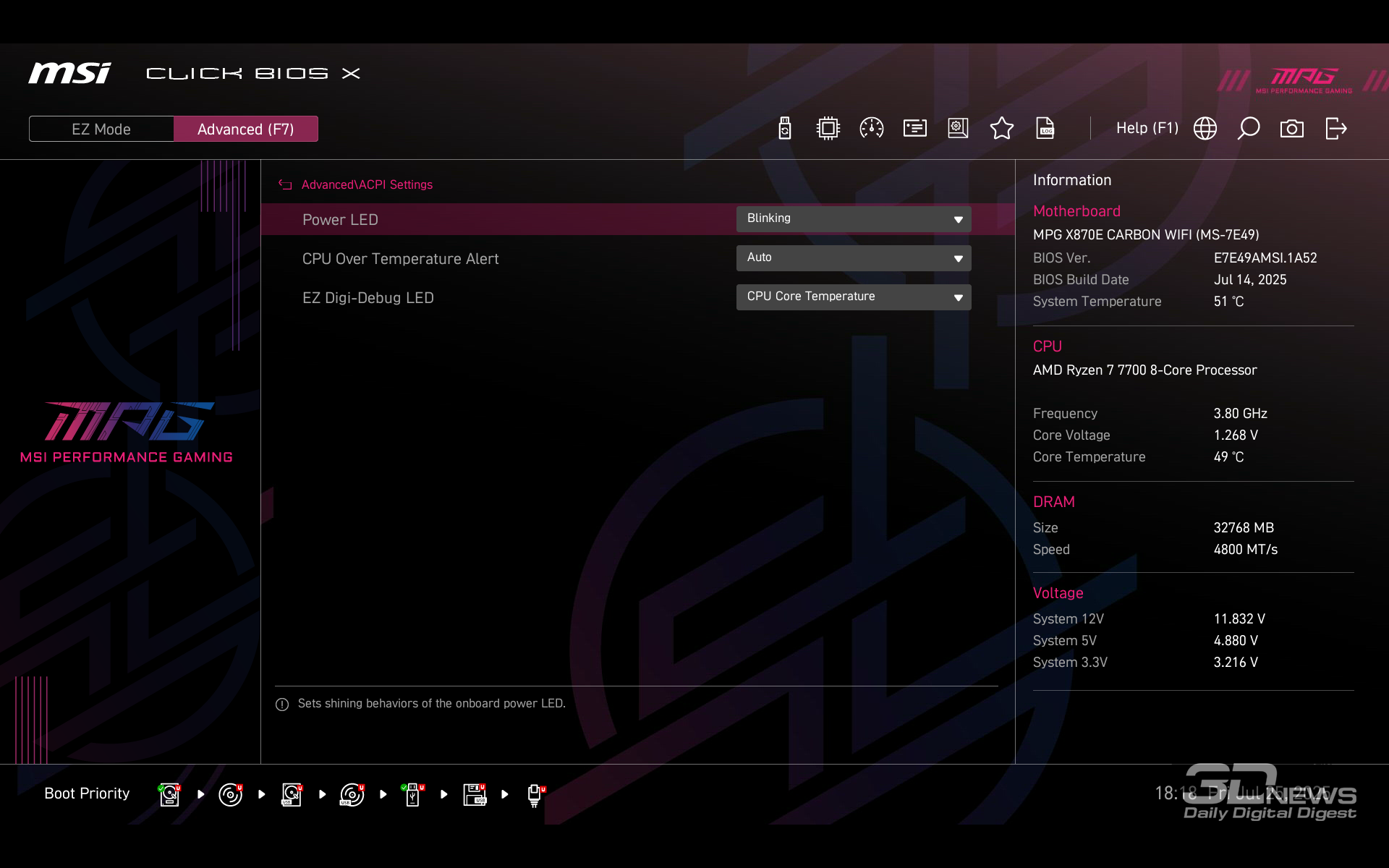This screenshot has width=1389, height=868.
Task: Open the M-Flash USB BIOS update icon
Action: tap(785, 129)
